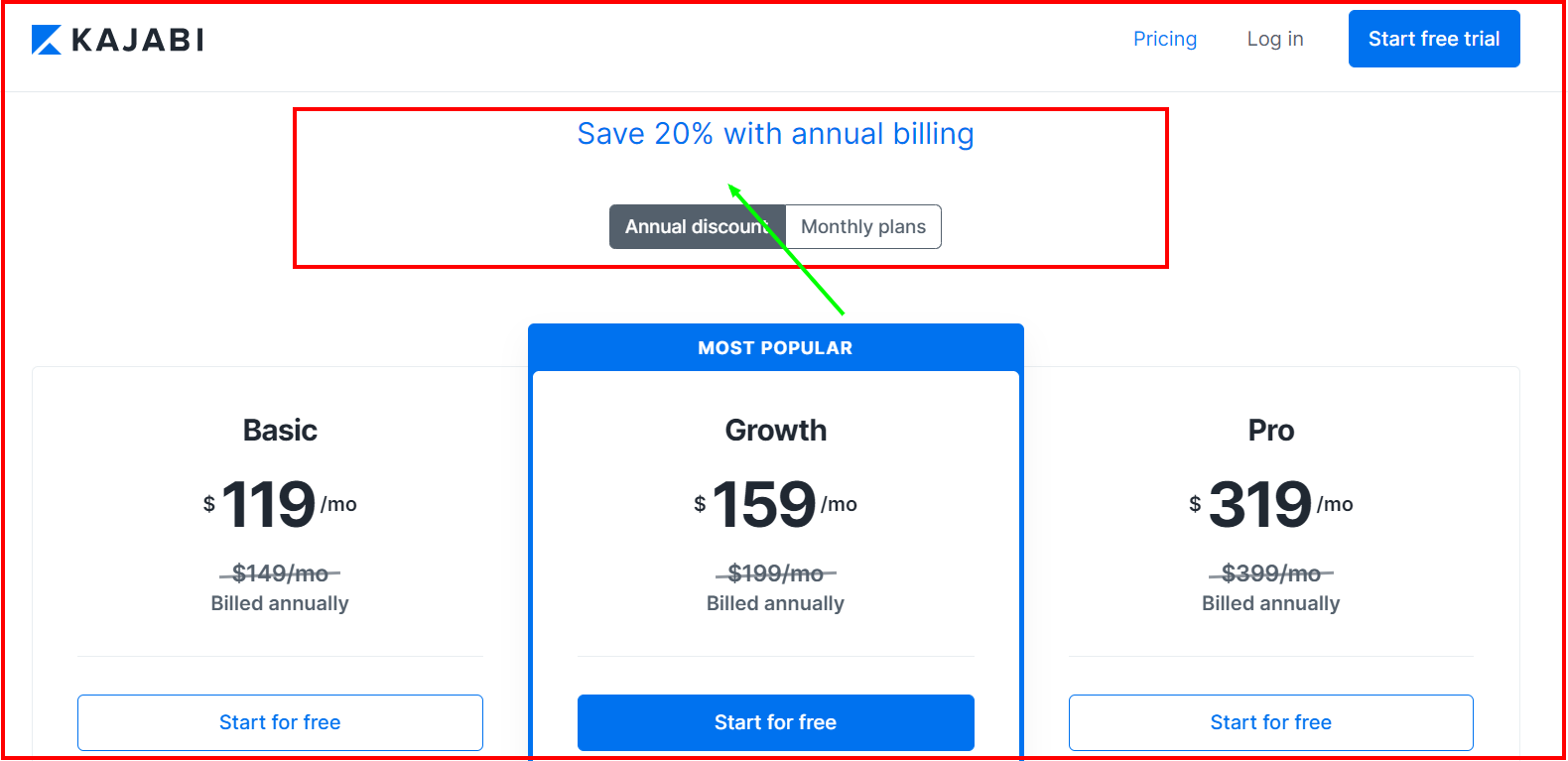Select the Log in menu item
1568x761 pixels.
click(x=1274, y=39)
